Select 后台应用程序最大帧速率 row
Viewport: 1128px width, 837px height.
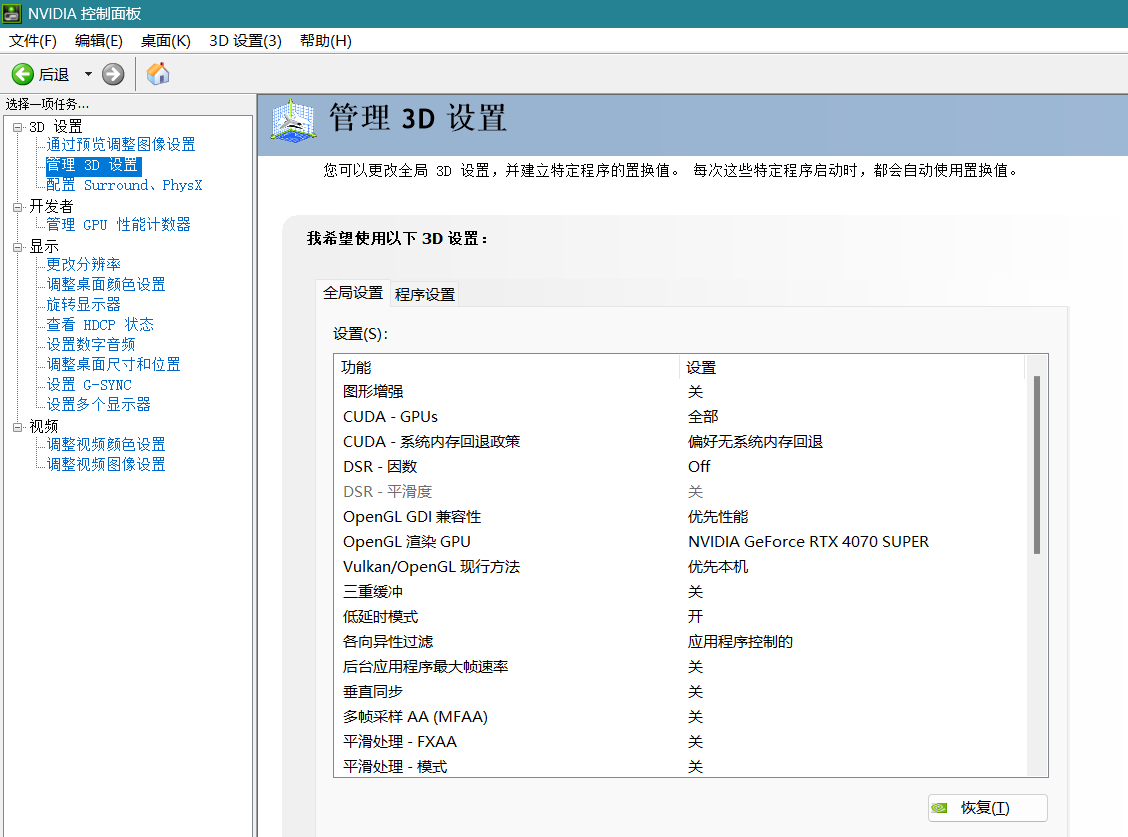click(680, 667)
